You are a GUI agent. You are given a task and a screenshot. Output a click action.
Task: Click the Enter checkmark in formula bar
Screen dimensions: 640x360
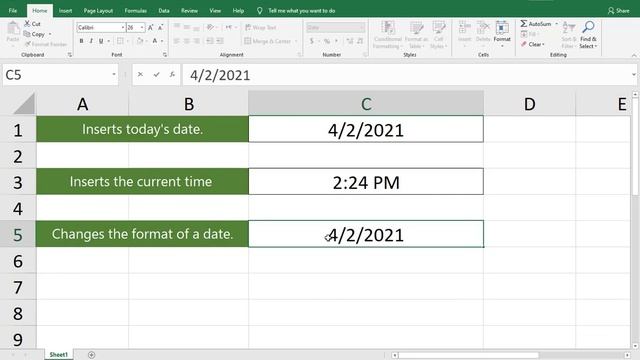coord(156,75)
